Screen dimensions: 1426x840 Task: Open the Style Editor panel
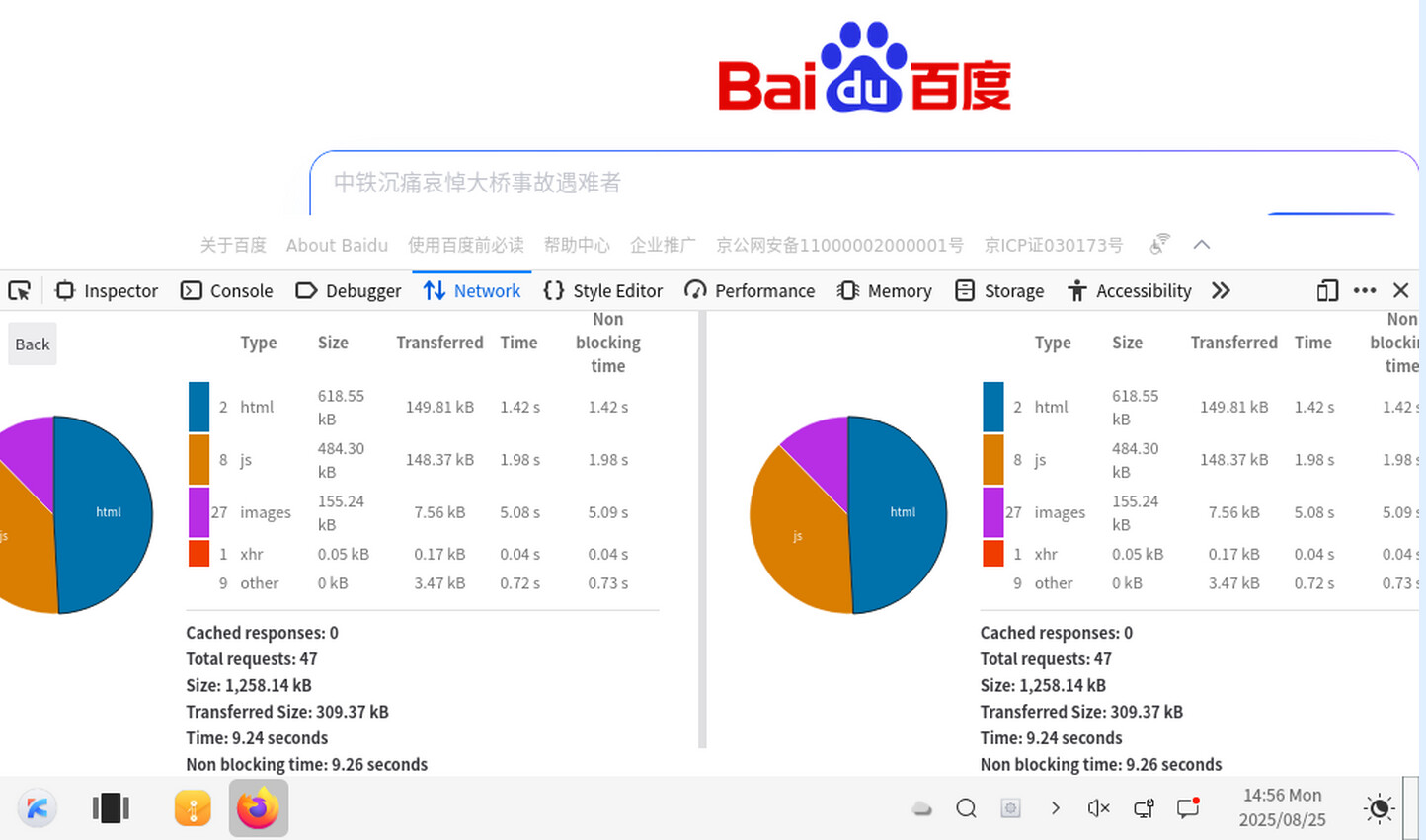click(603, 290)
